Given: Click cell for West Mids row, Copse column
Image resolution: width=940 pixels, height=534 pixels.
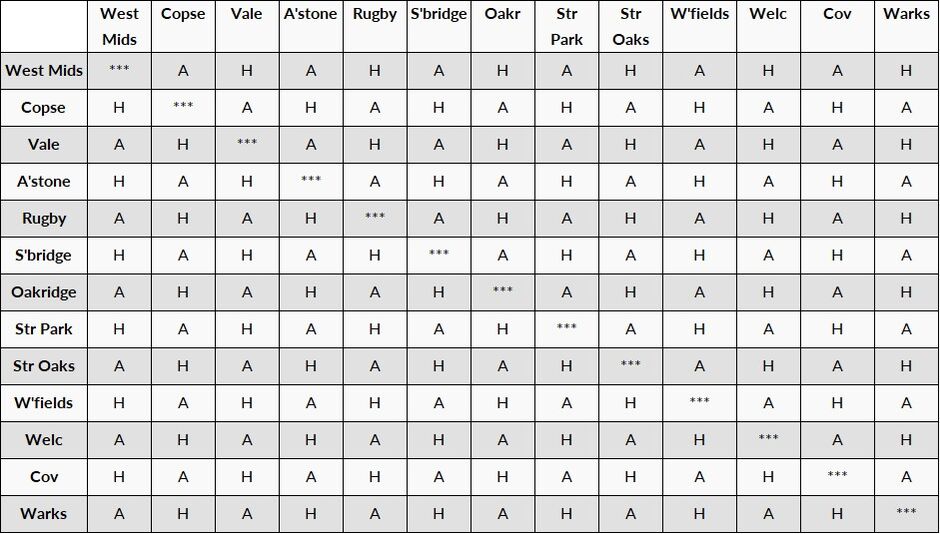Looking at the screenshot, I should pos(183,71).
